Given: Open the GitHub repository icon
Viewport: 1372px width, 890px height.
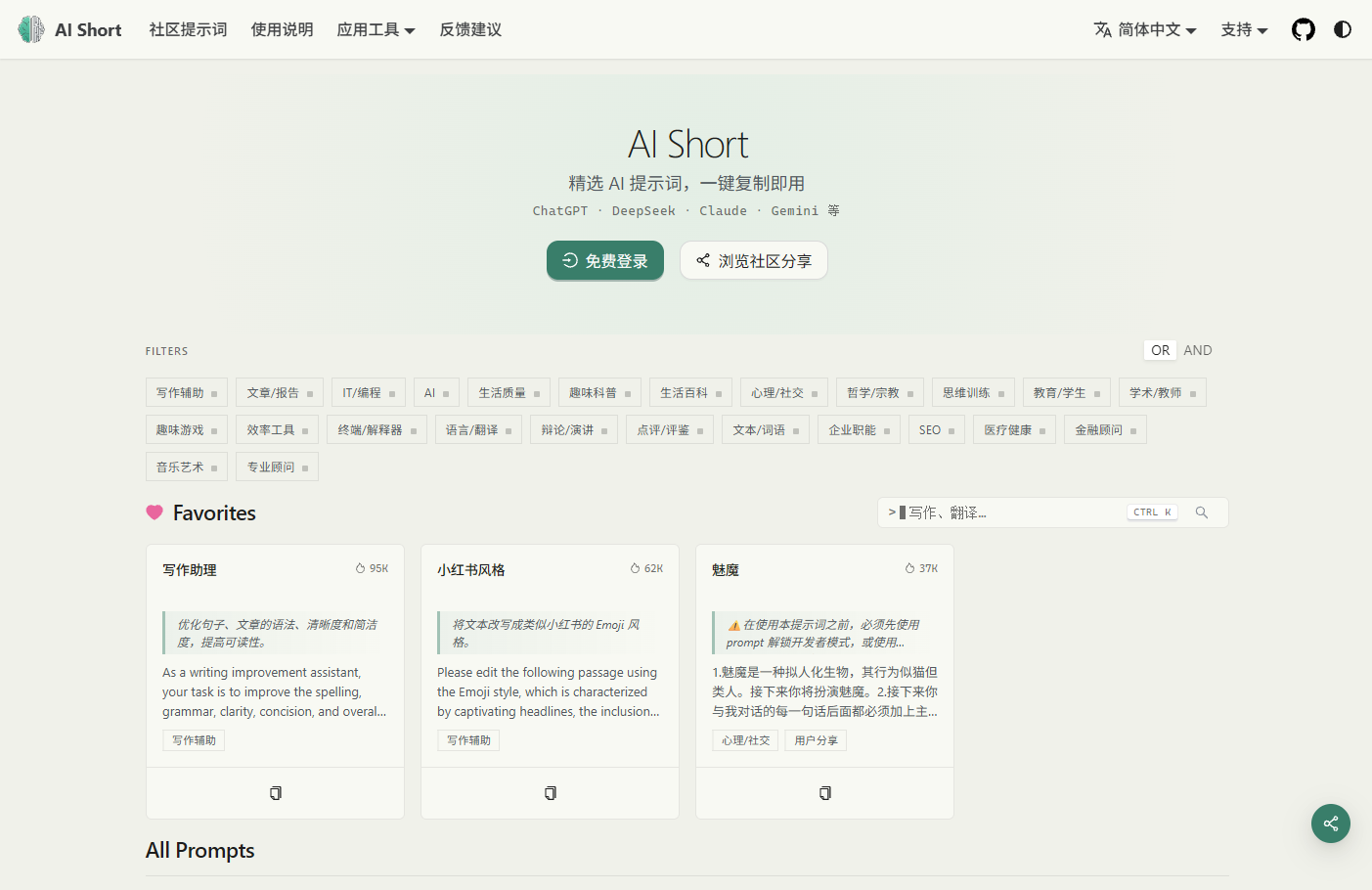Looking at the screenshot, I should [1304, 29].
